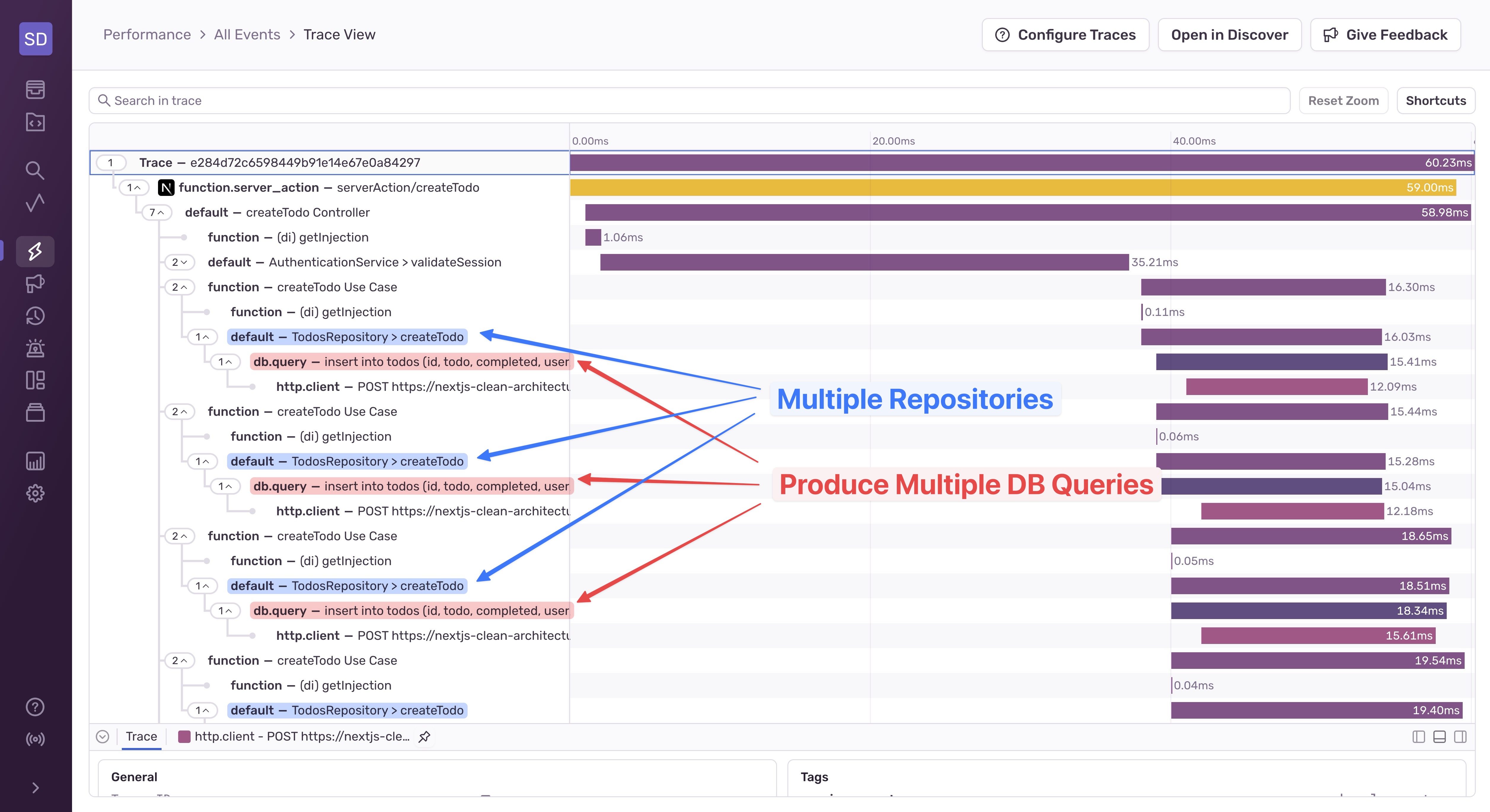Open Help via the sidebar question-mark icon

pos(35,707)
